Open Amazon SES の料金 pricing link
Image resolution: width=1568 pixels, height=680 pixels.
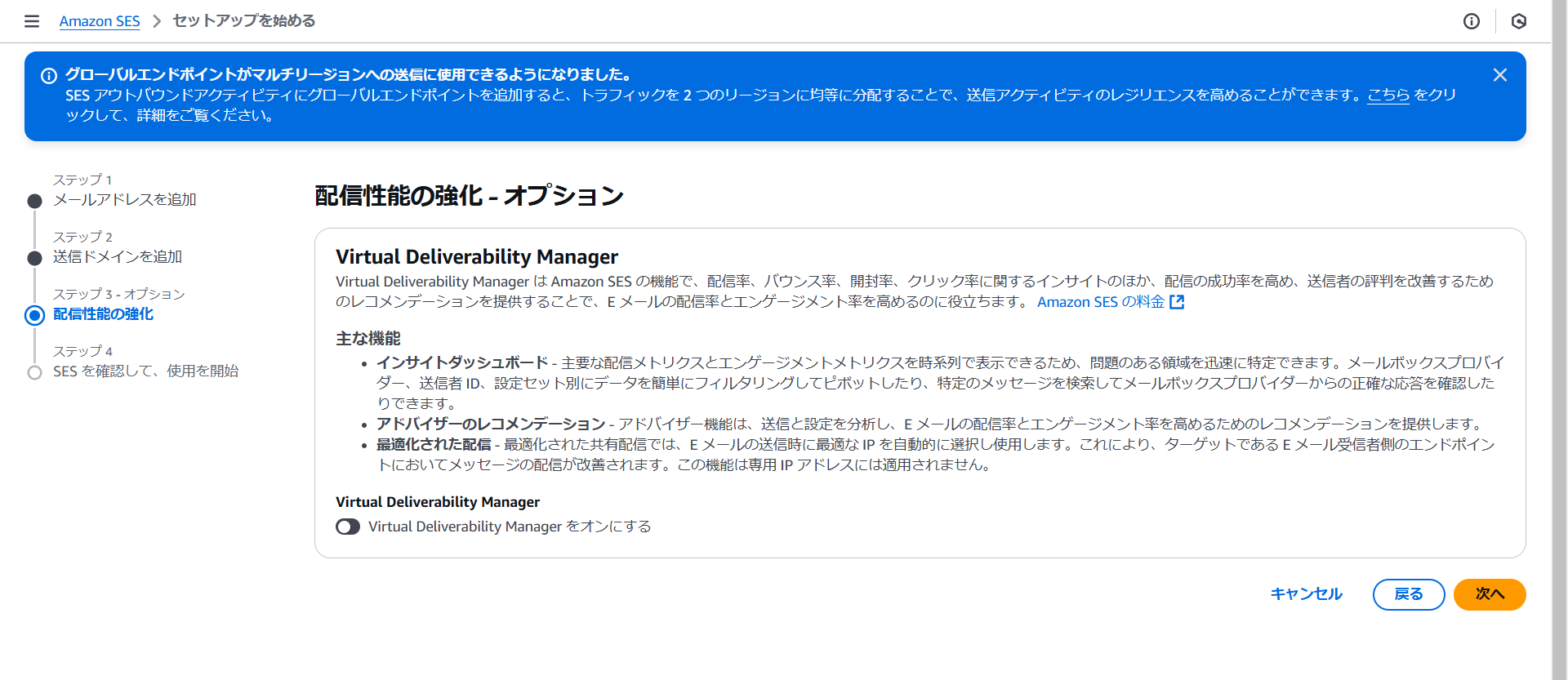click(x=1100, y=302)
